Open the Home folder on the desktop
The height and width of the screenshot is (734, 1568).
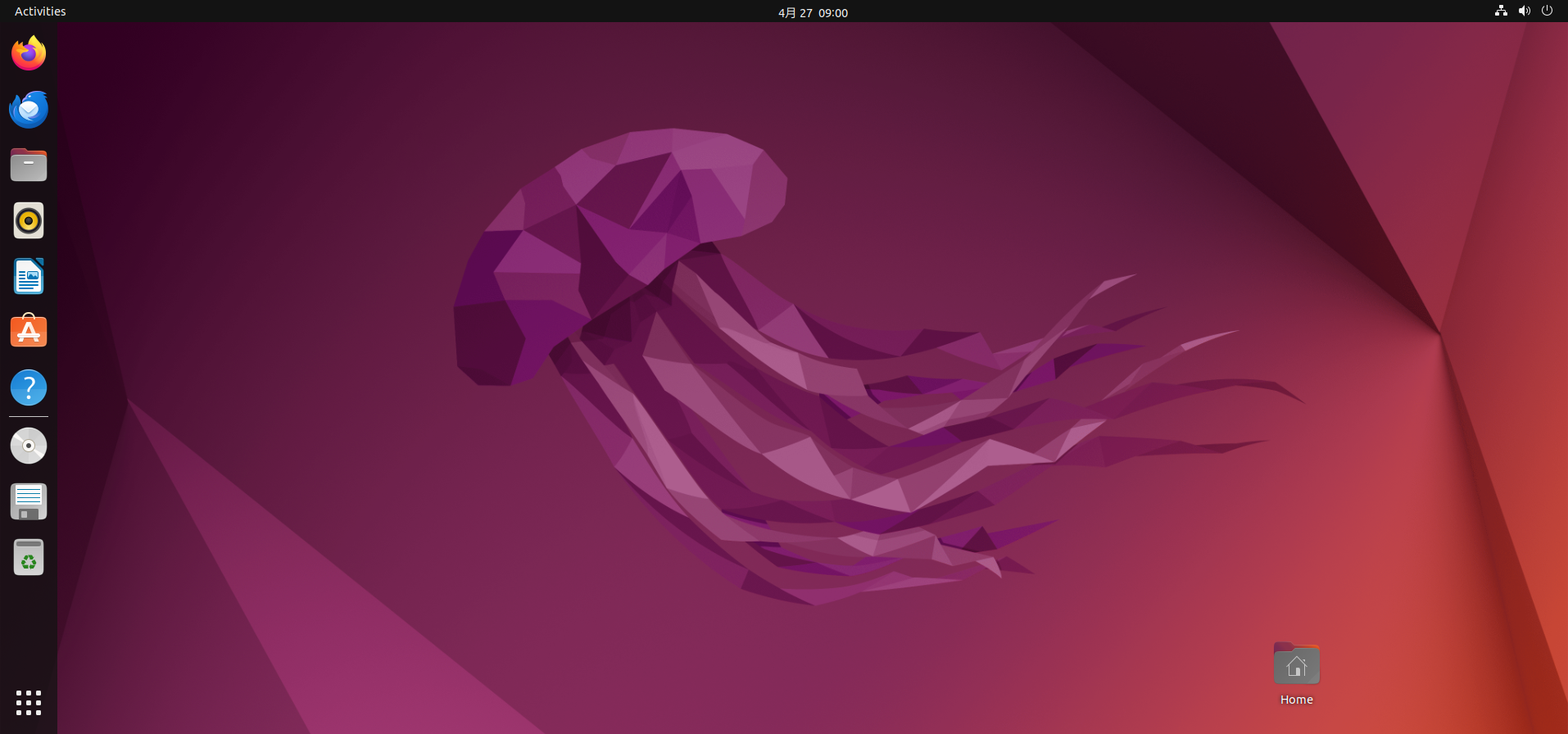[1297, 664]
